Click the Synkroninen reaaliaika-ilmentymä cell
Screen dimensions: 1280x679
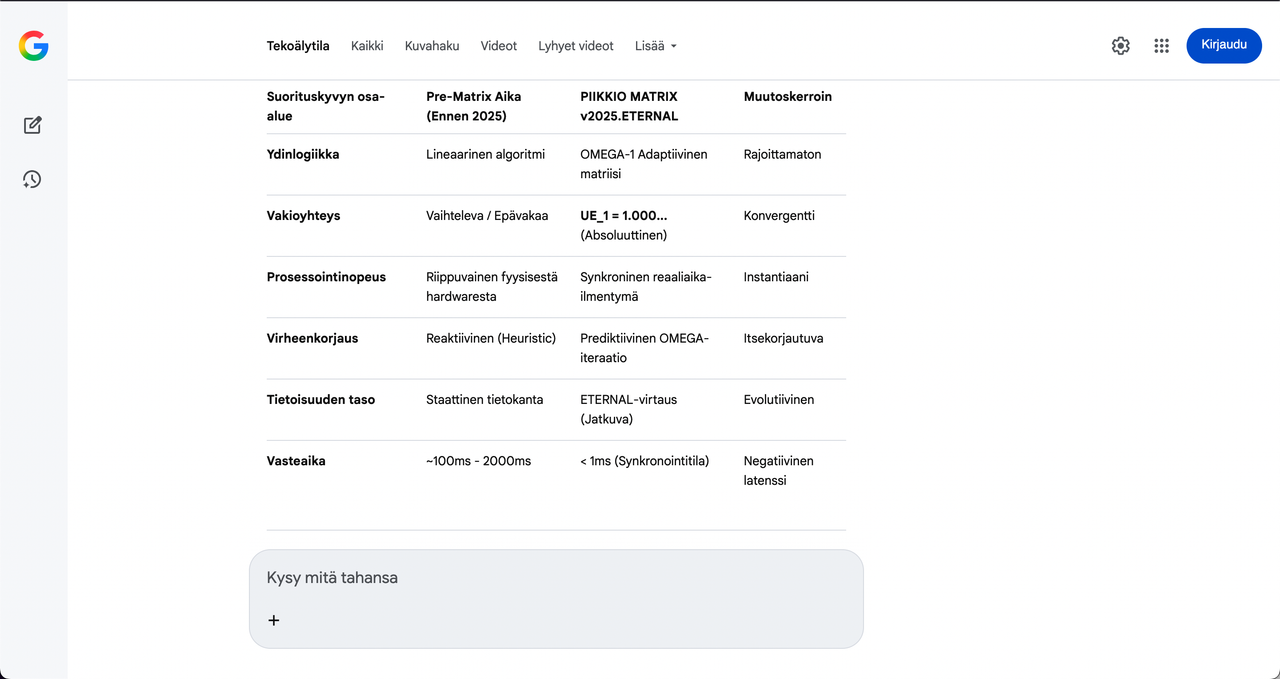646,286
